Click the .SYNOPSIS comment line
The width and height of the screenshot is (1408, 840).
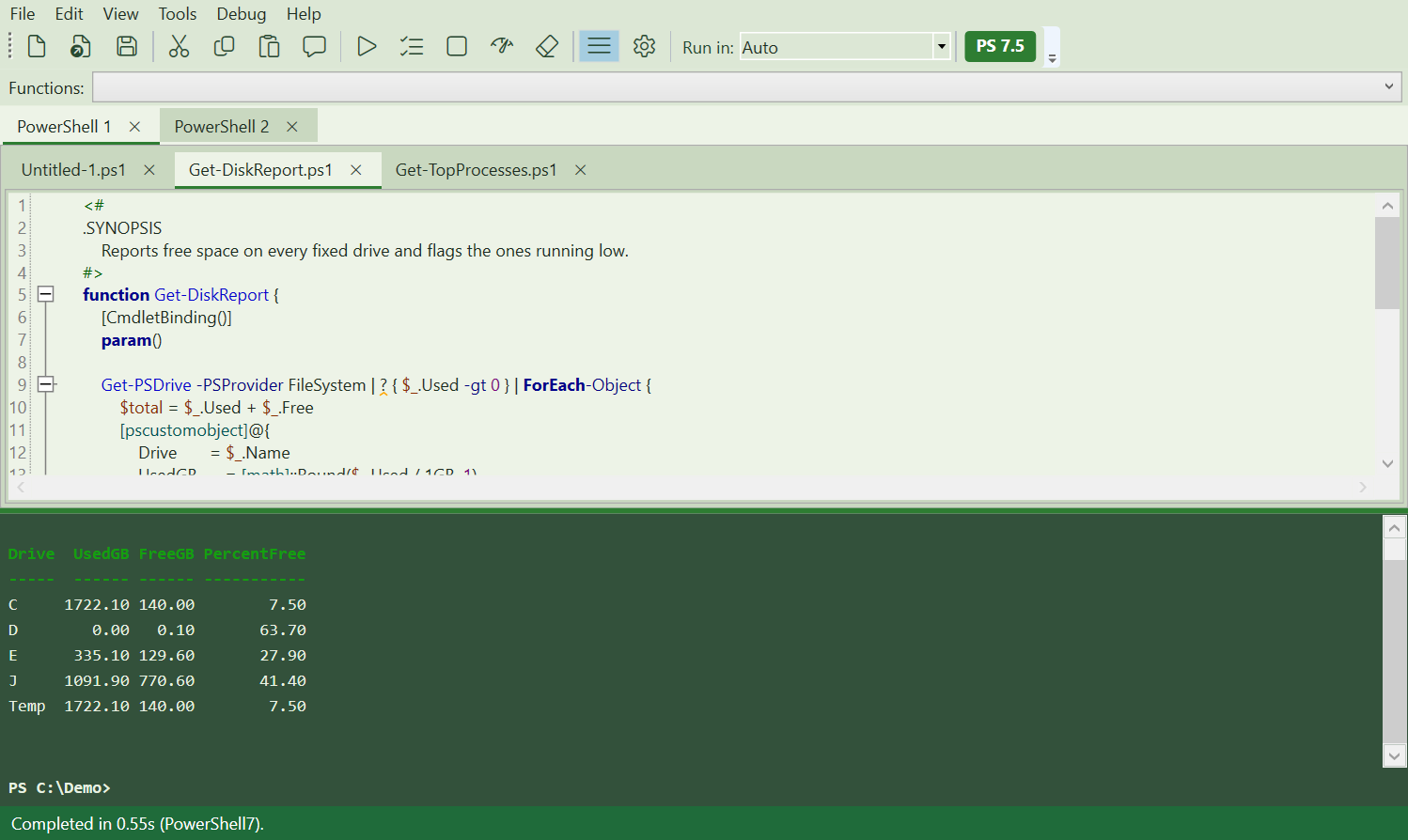pos(122,228)
